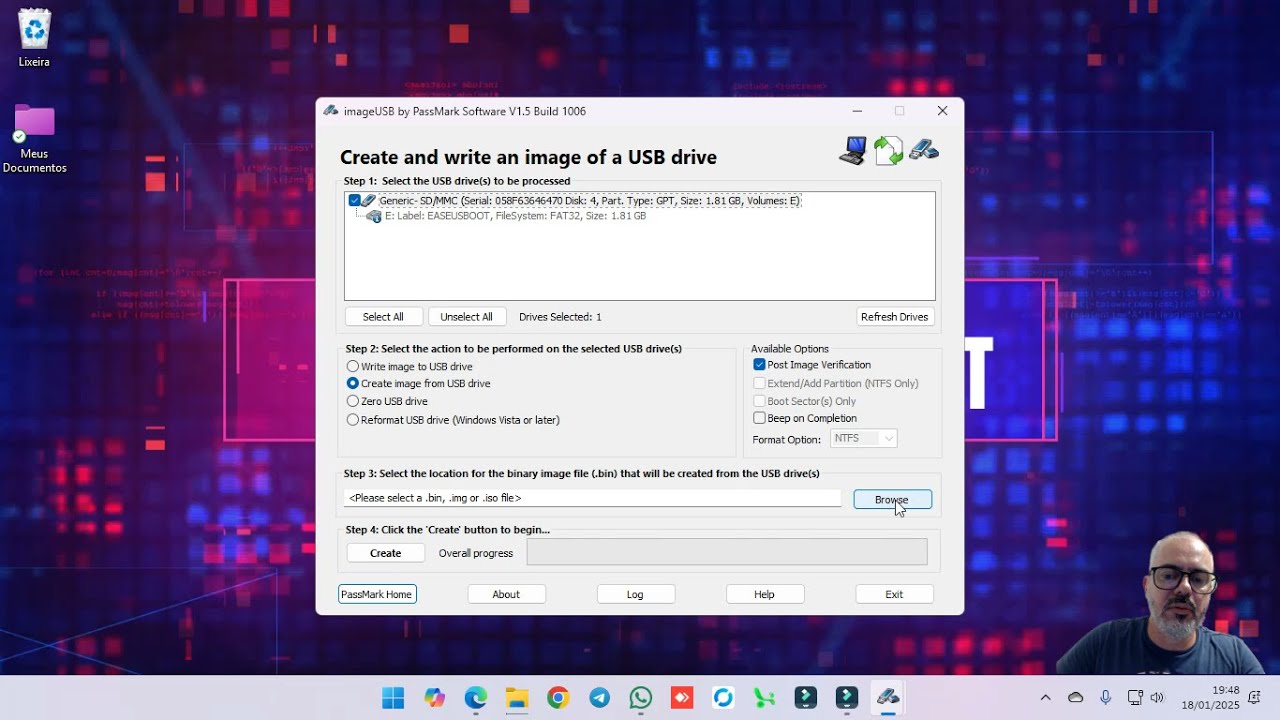This screenshot has width=1280, height=720.
Task: Toggle Beep on Completion checkbox
Action: point(759,418)
